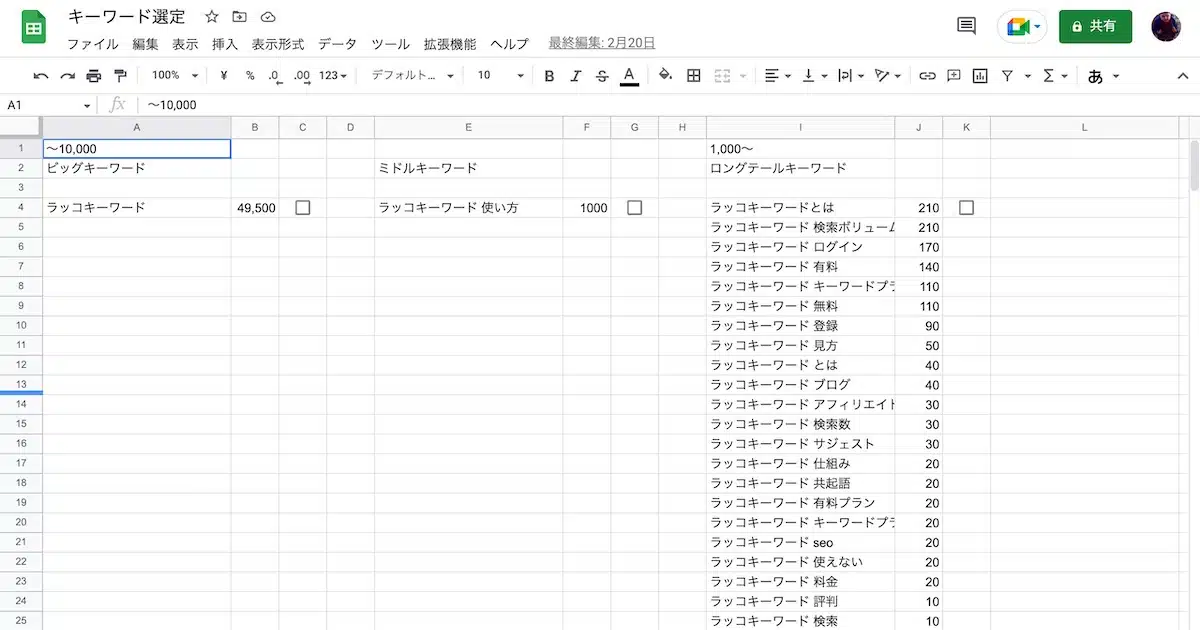This screenshot has height=630, width=1200.
Task: Click the move to folder icon
Action: [x=239, y=17]
